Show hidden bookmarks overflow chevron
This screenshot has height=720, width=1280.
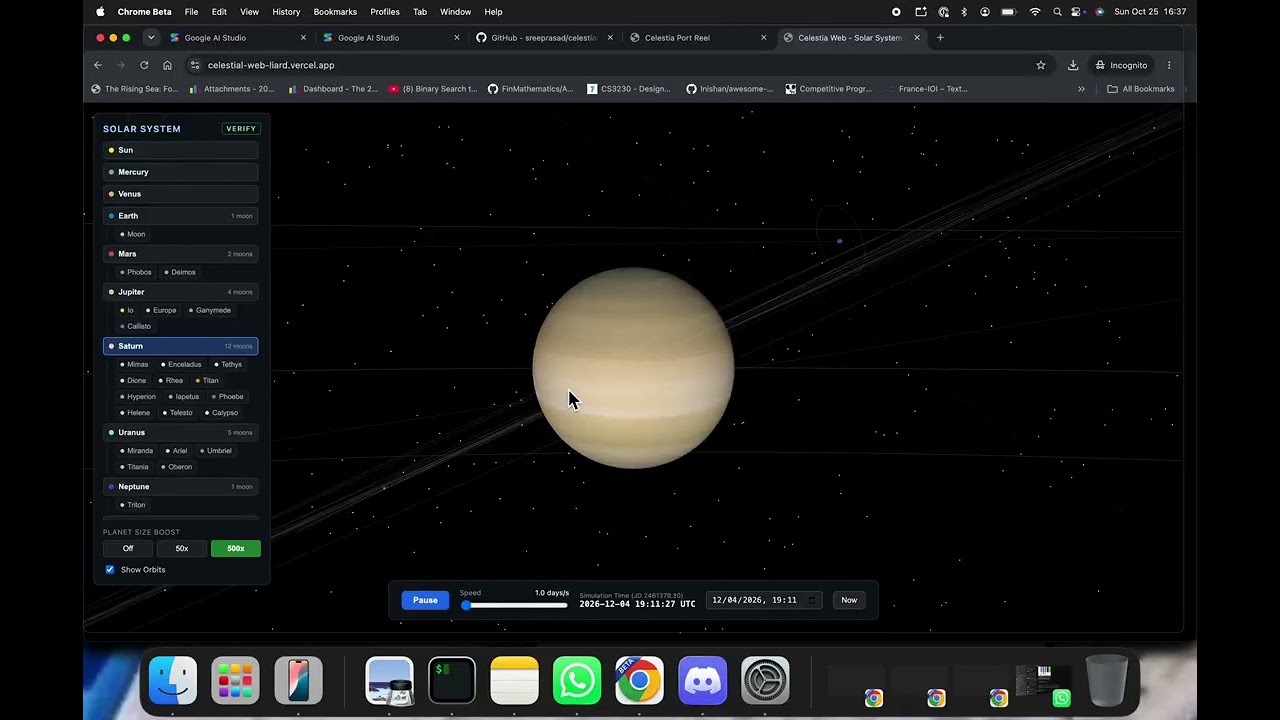(x=1081, y=89)
